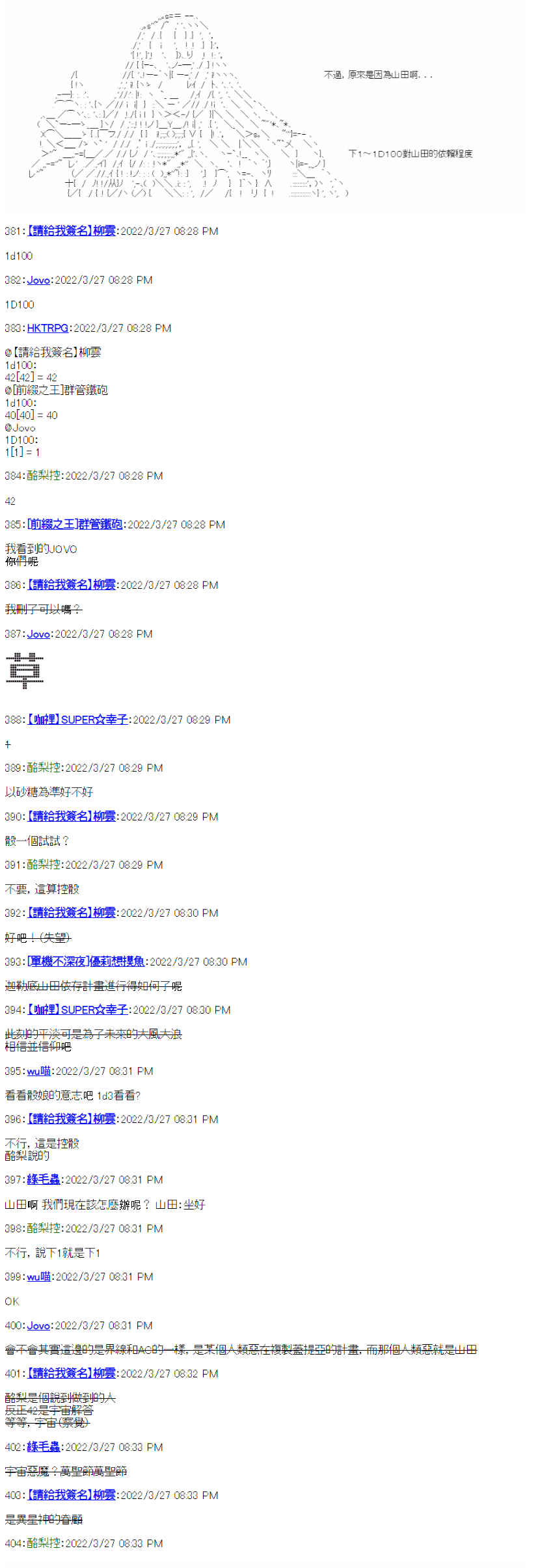Open SUPER☆幸子's username link on post 394

coord(77,1010)
